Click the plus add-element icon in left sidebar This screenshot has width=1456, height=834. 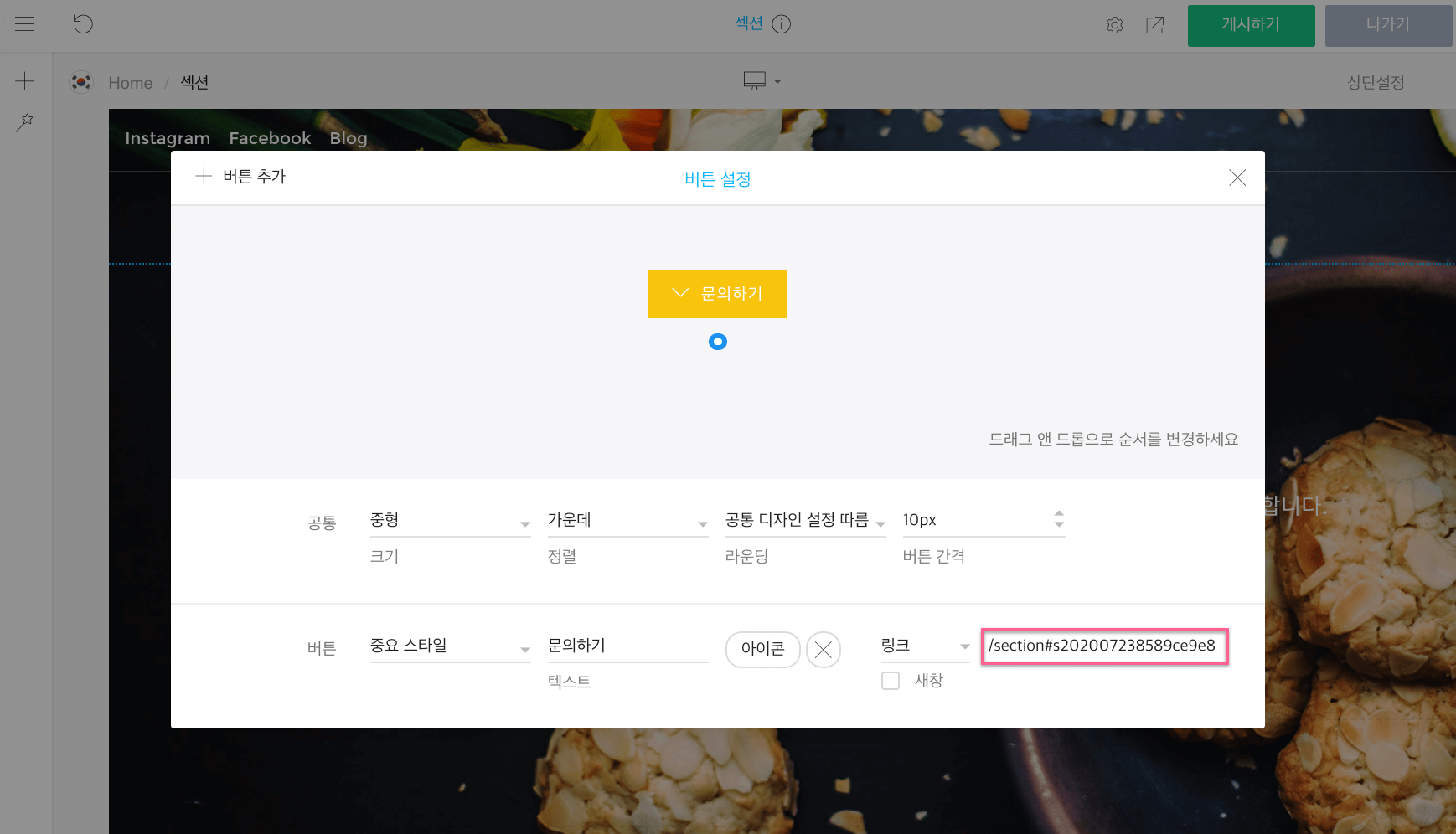pyautogui.click(x=25, y=81)
